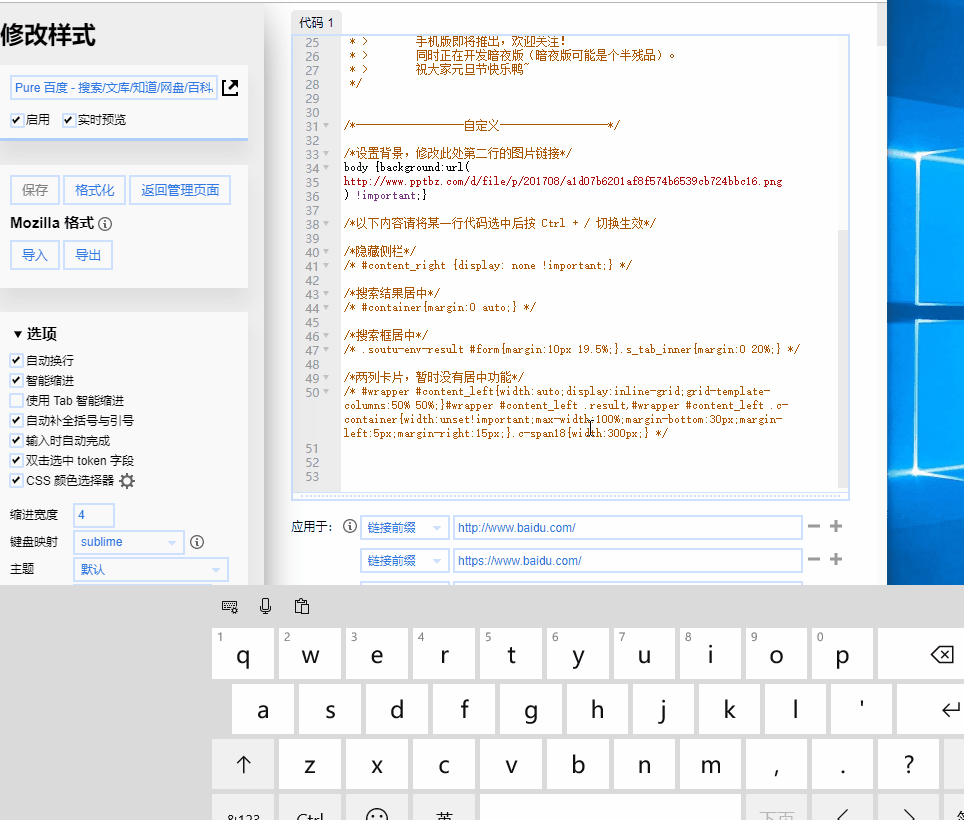964x820 pixels.
Task: Select the 代码 1 tab
Action: (317, 22)
